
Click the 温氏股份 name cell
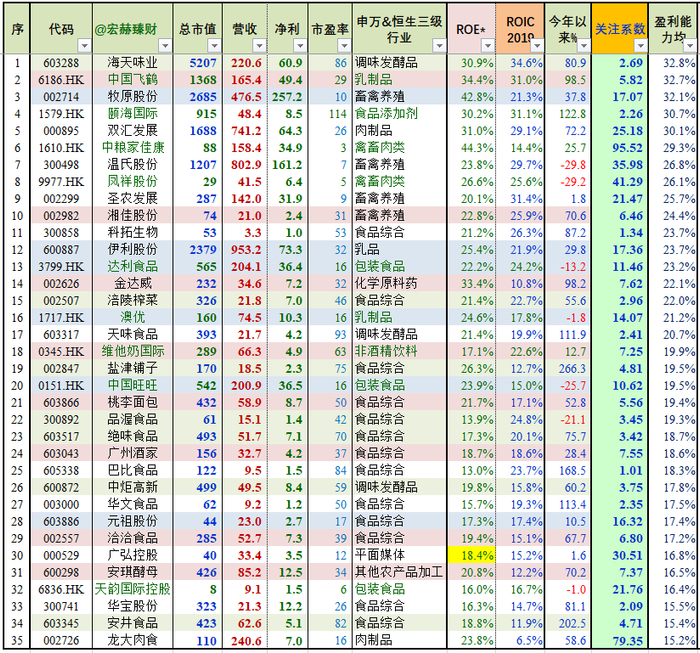coord(133,165)
